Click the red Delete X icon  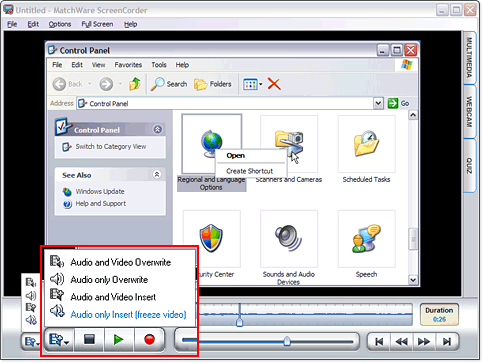[274, 84]
